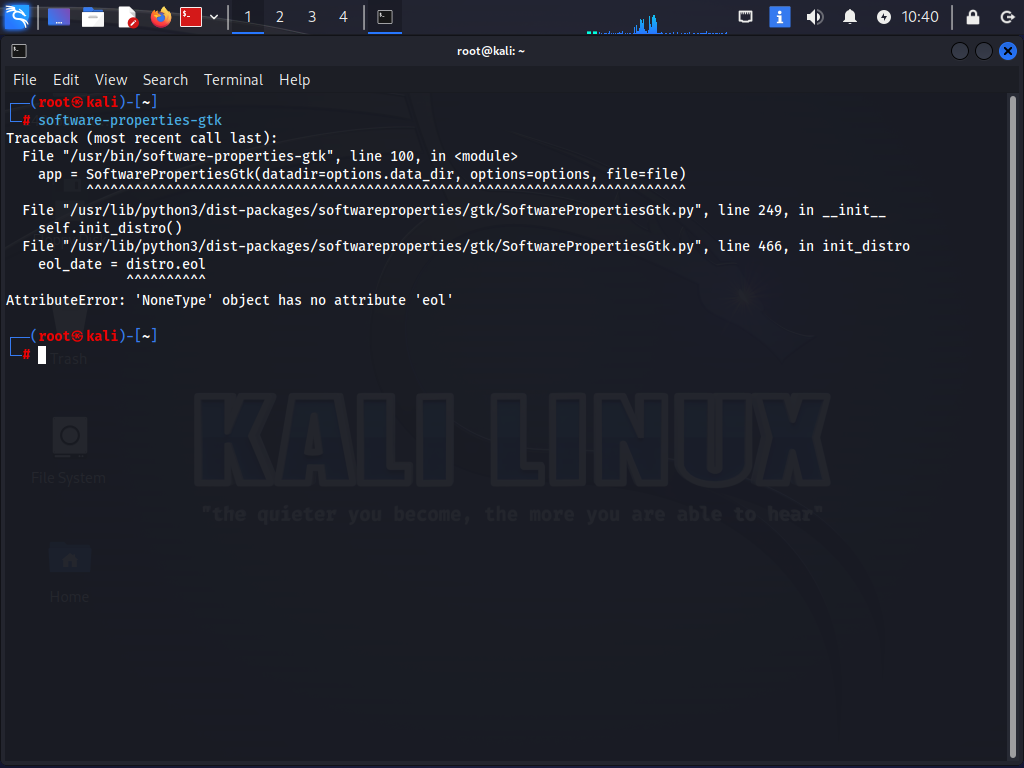
Task: Click the 'Traceback (most recent call last):' line
Action: click(x=142, y=138)
